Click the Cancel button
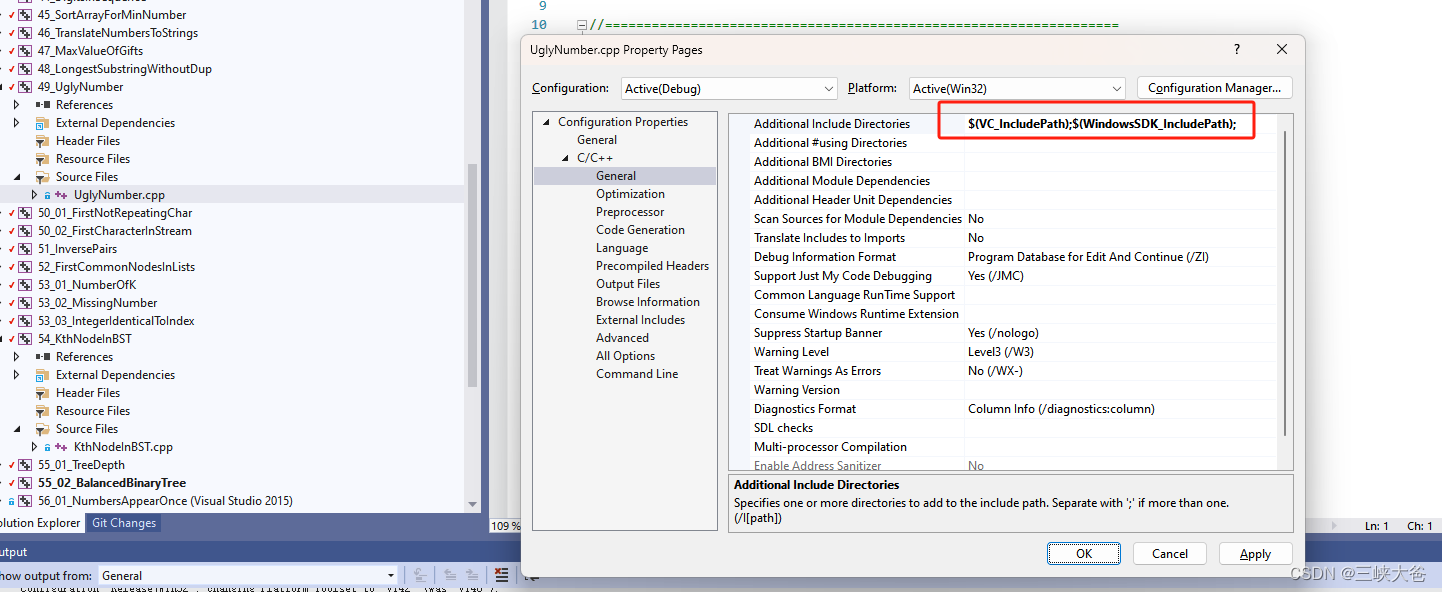Screen dimensions: 1442x592 [1170, 553]
